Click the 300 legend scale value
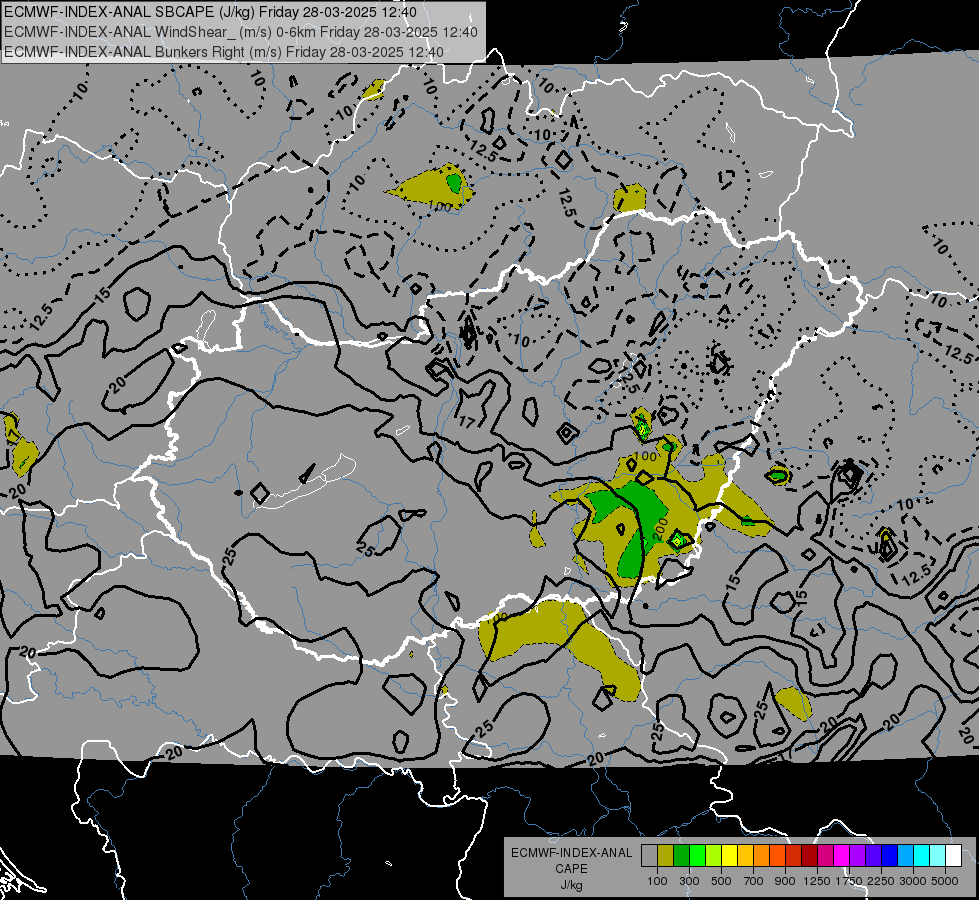 coord(689,881)
